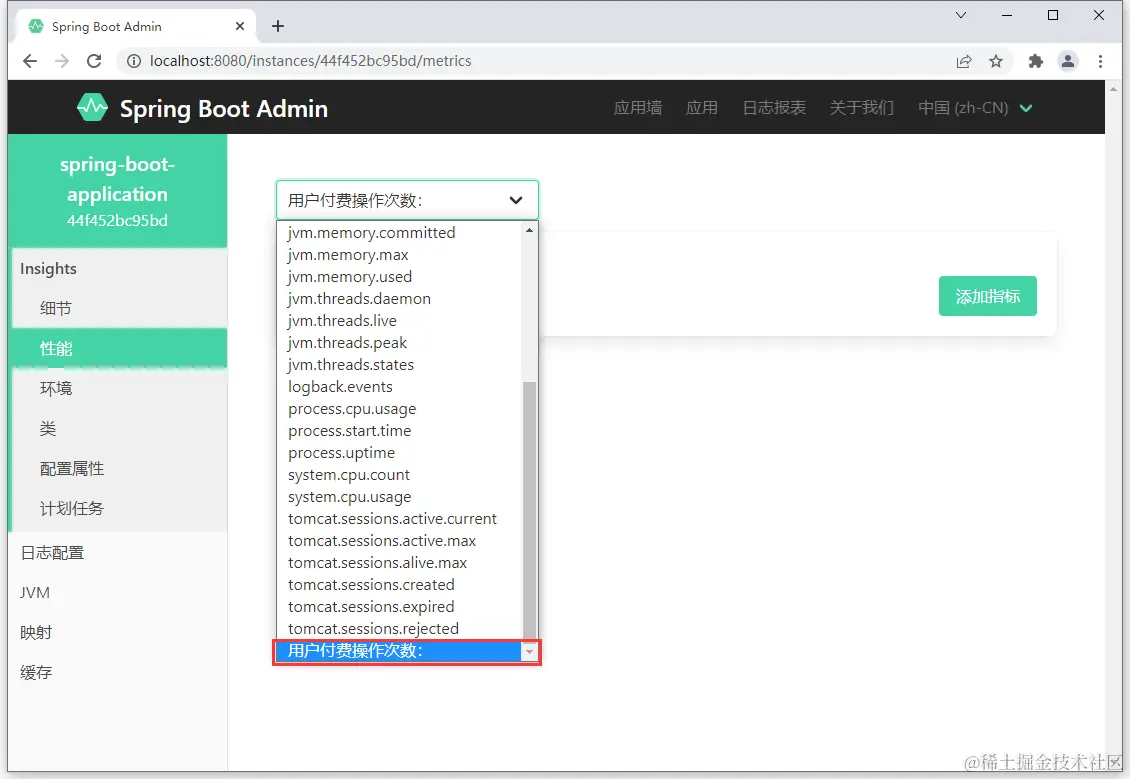This screenshot has width=1130, height=779.
Task: Bookmark this page with the star
Action: pos(996,61)
